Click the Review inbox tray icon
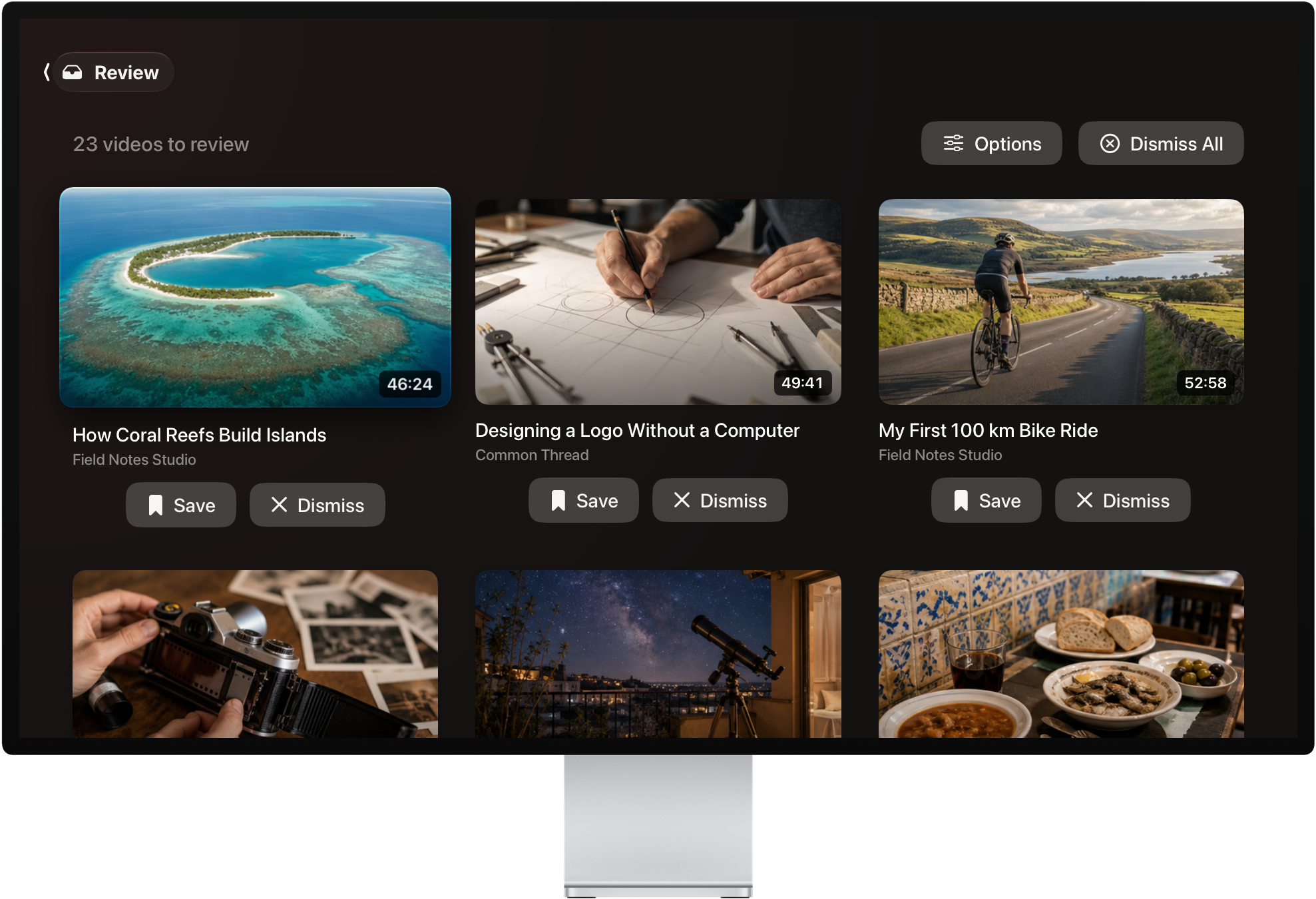The height and width of the screenshot is (899, 1316). point(73,72)
